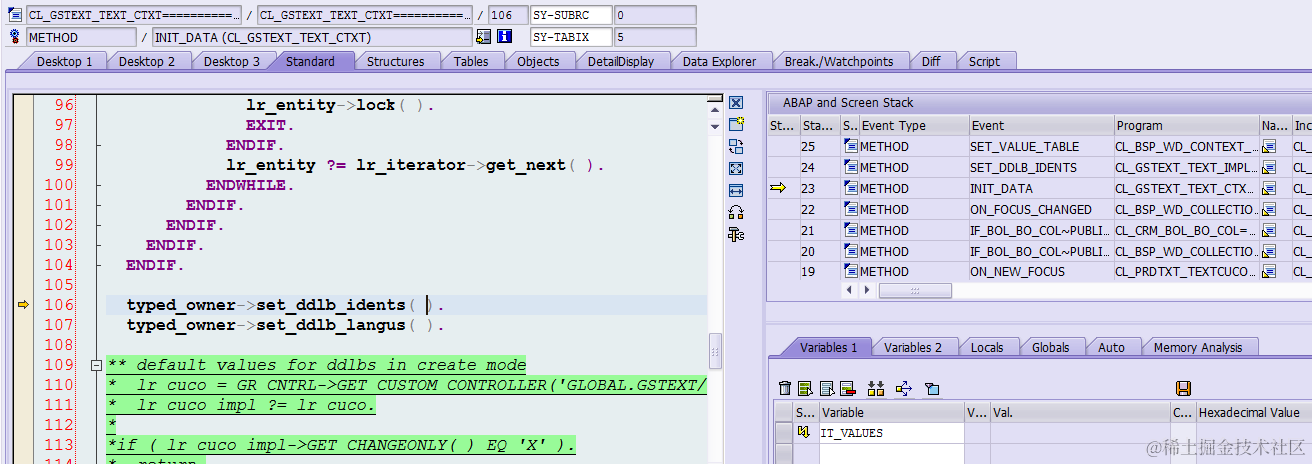Collapse the comment block at line 109

(x=96, y=365)
